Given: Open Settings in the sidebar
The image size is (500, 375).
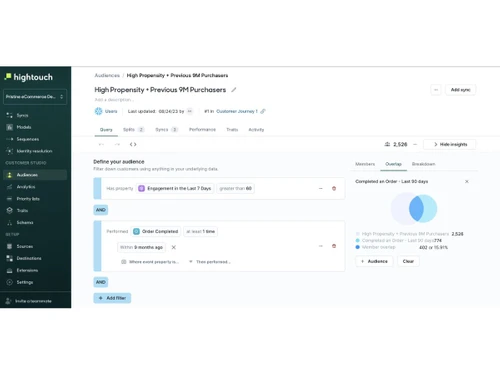Looking at the screenshot, I should (x=25, y=282).
